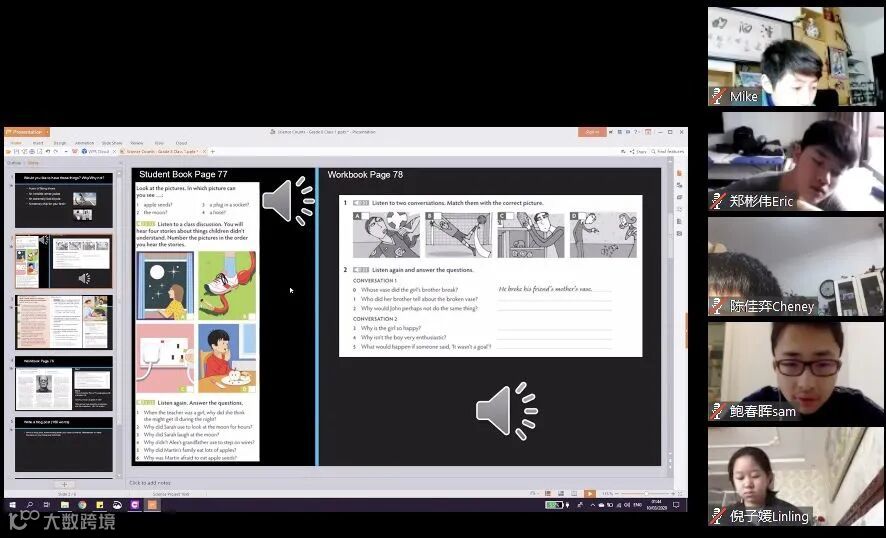Click the orange Sign in button
886x538 pixels.
point(592,132)
